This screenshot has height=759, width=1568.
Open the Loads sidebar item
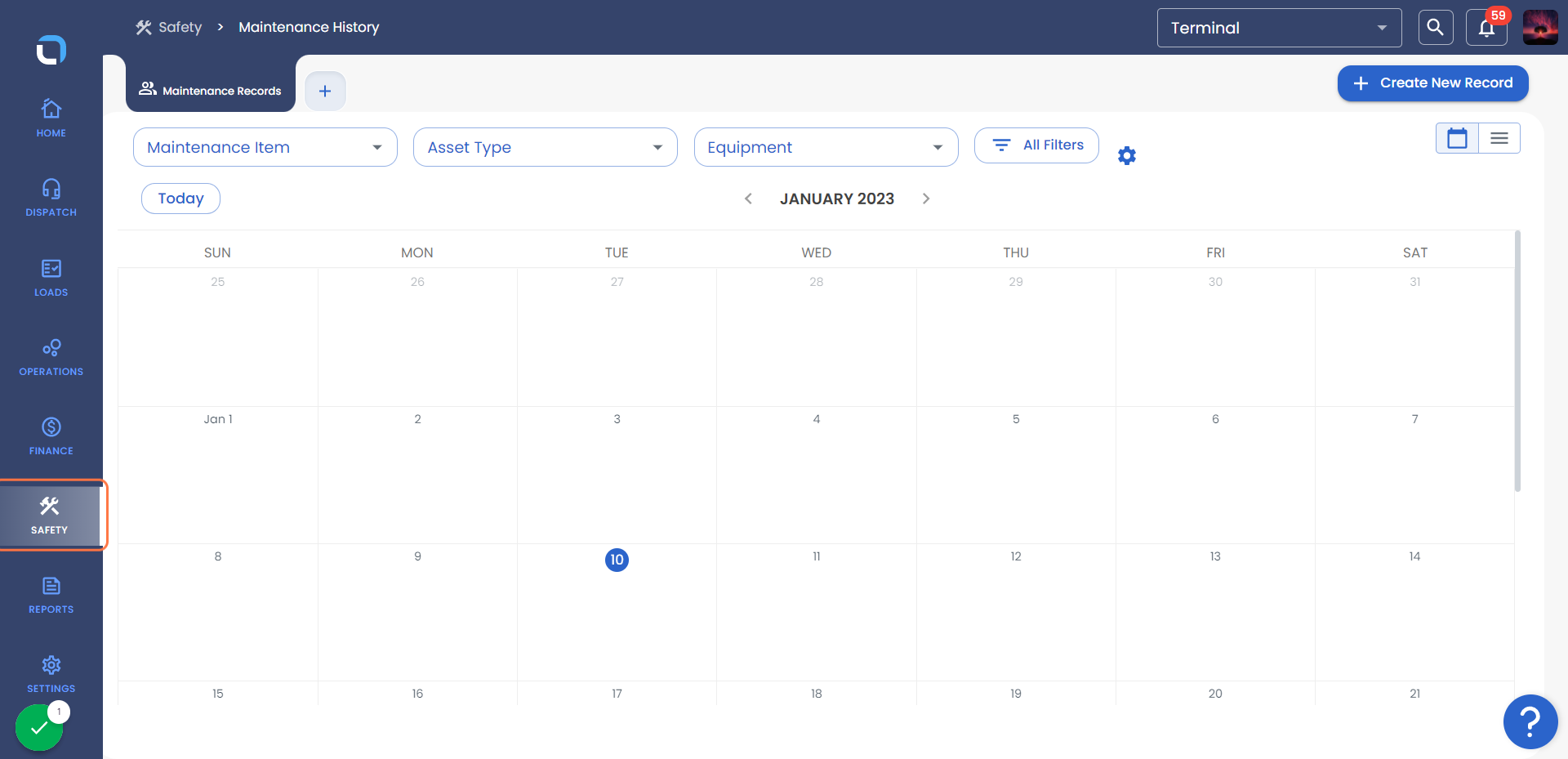point(51,278)
